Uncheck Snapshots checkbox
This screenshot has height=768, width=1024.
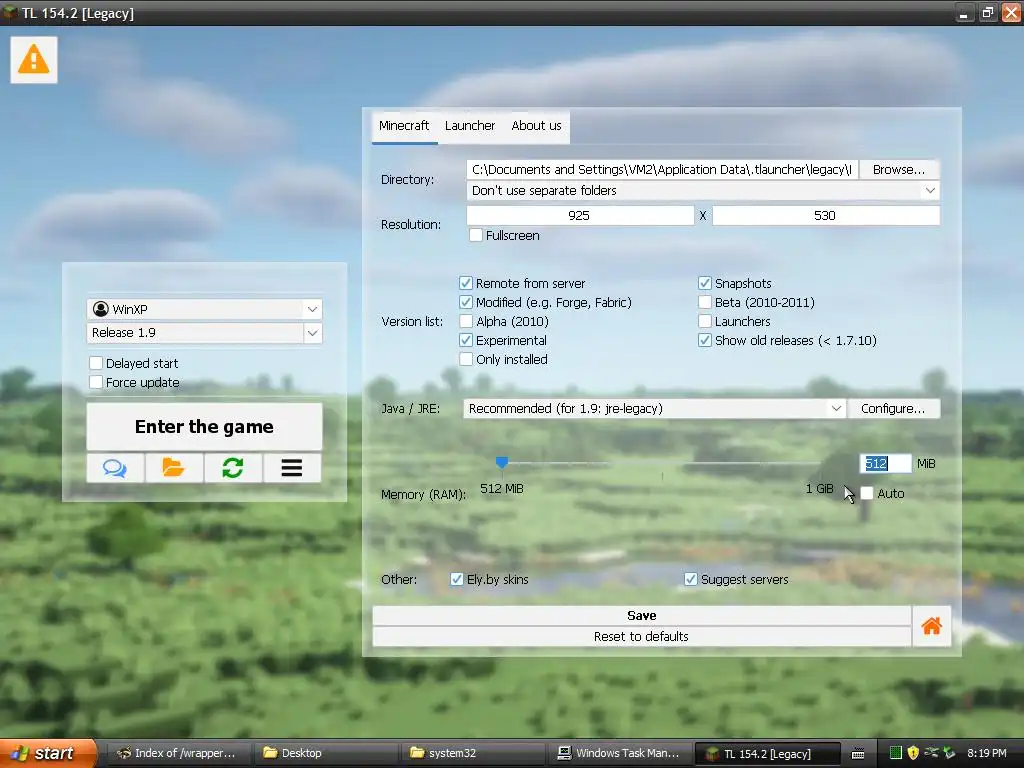tap(705, 283)
